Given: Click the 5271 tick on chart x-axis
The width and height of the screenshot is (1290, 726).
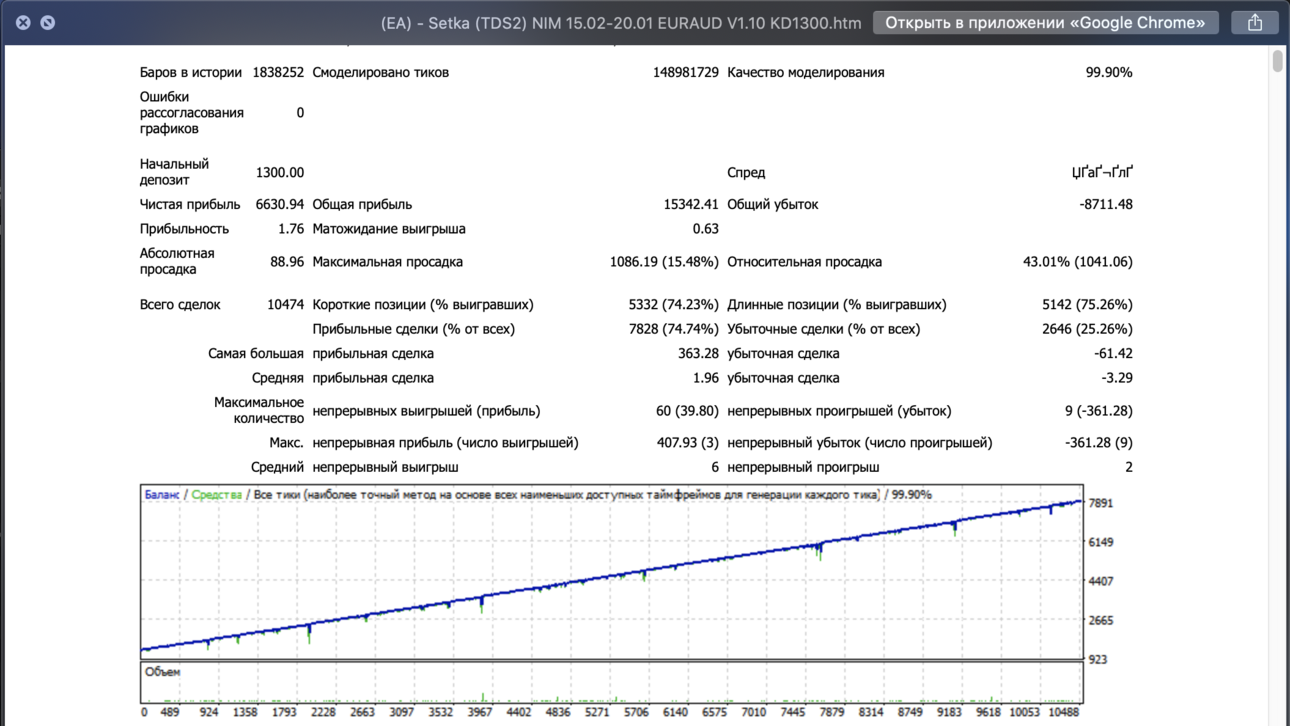Looking at the screenshot, I should [596, 712].
